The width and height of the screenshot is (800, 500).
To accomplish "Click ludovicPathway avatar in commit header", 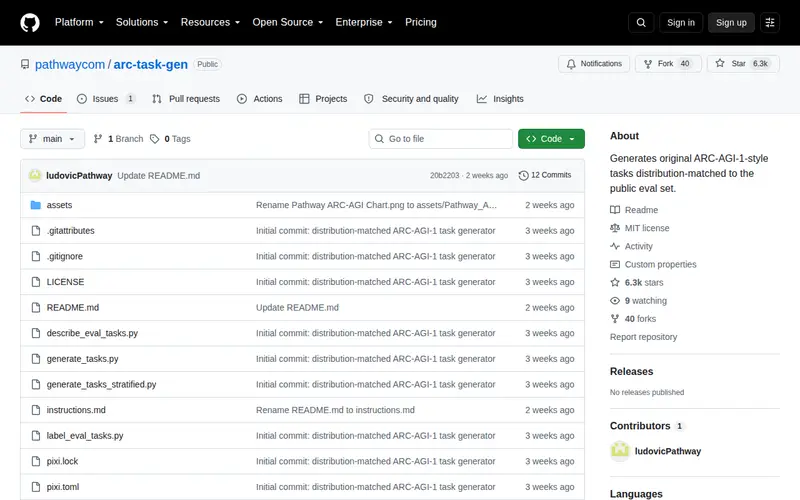I will (35, 176).
